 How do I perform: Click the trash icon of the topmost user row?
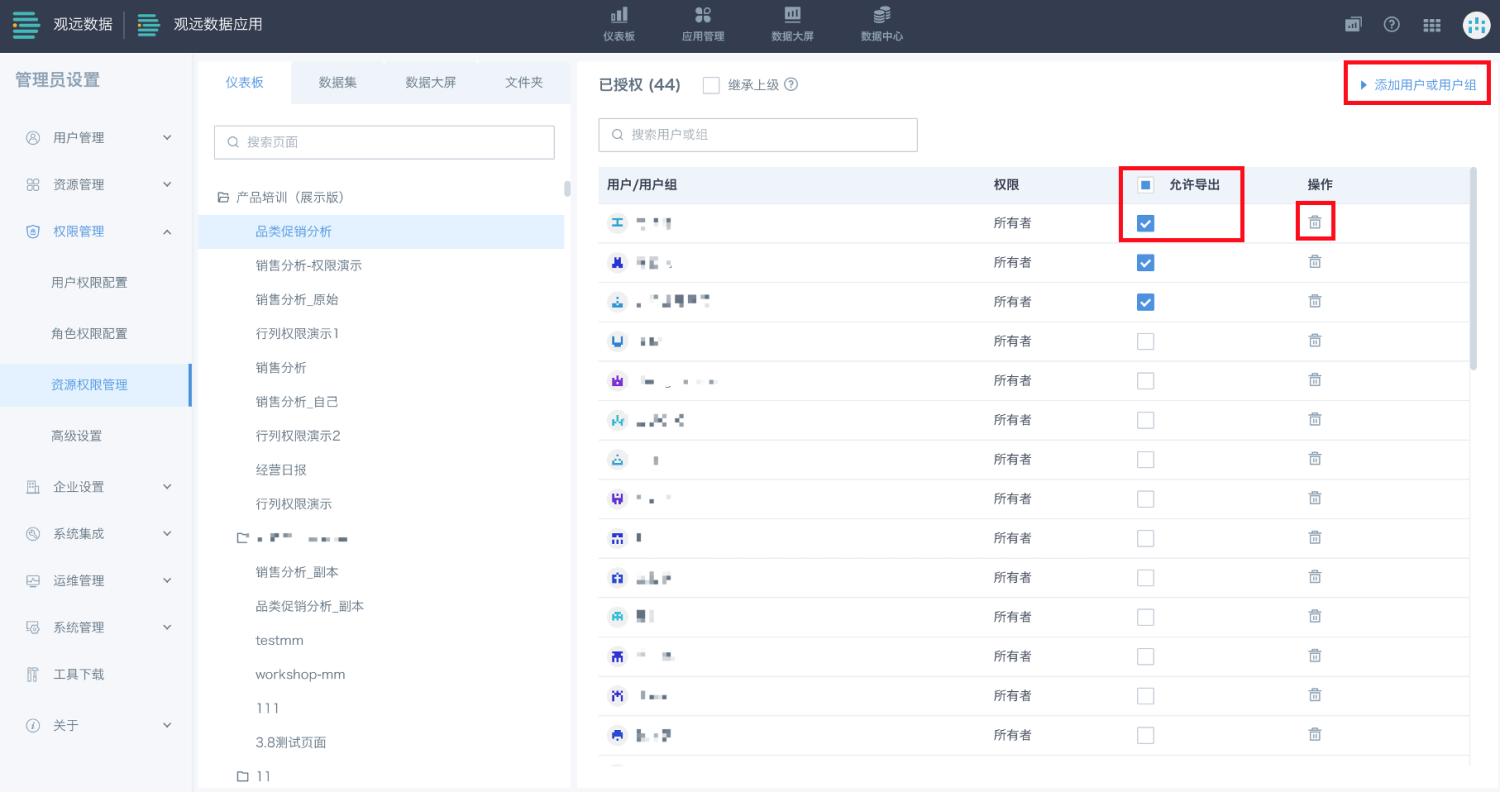(1315, 222)
